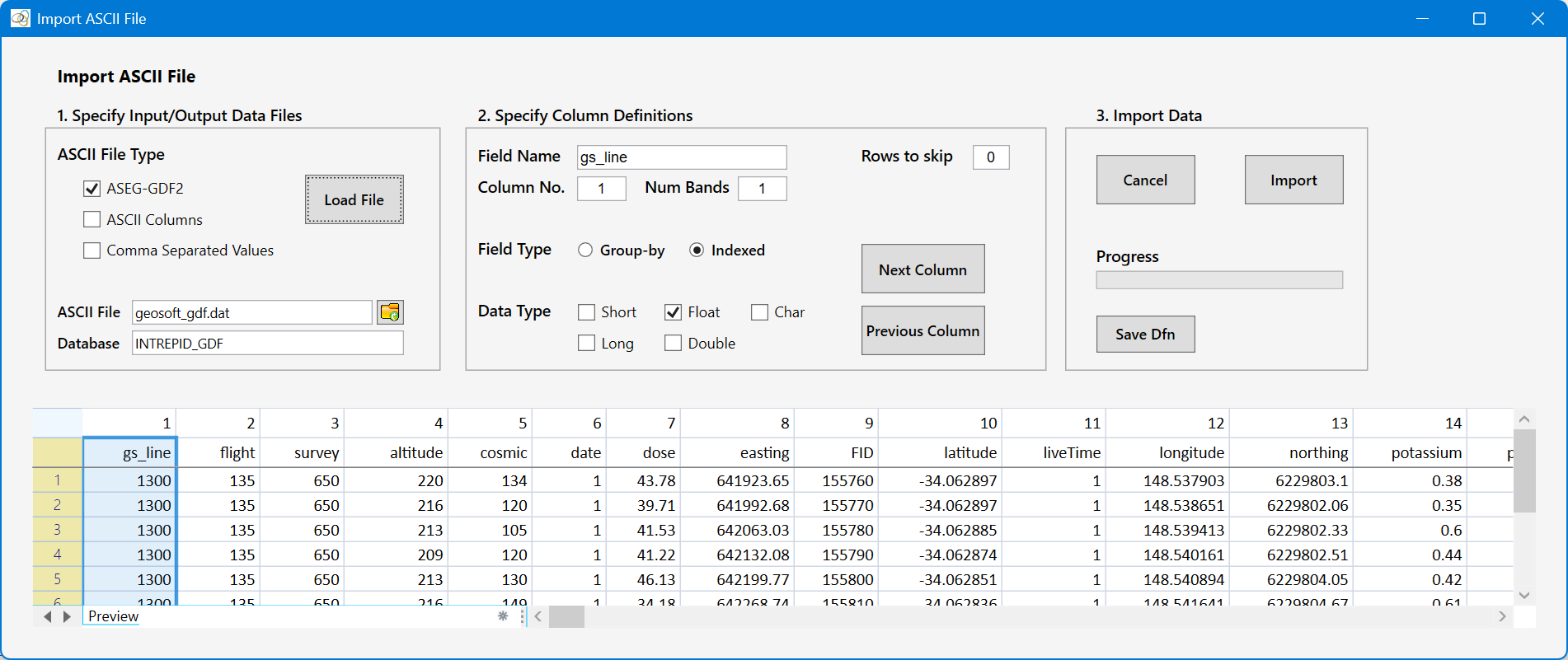
Task: Go to the Next Column
Action: click(923, 269)
